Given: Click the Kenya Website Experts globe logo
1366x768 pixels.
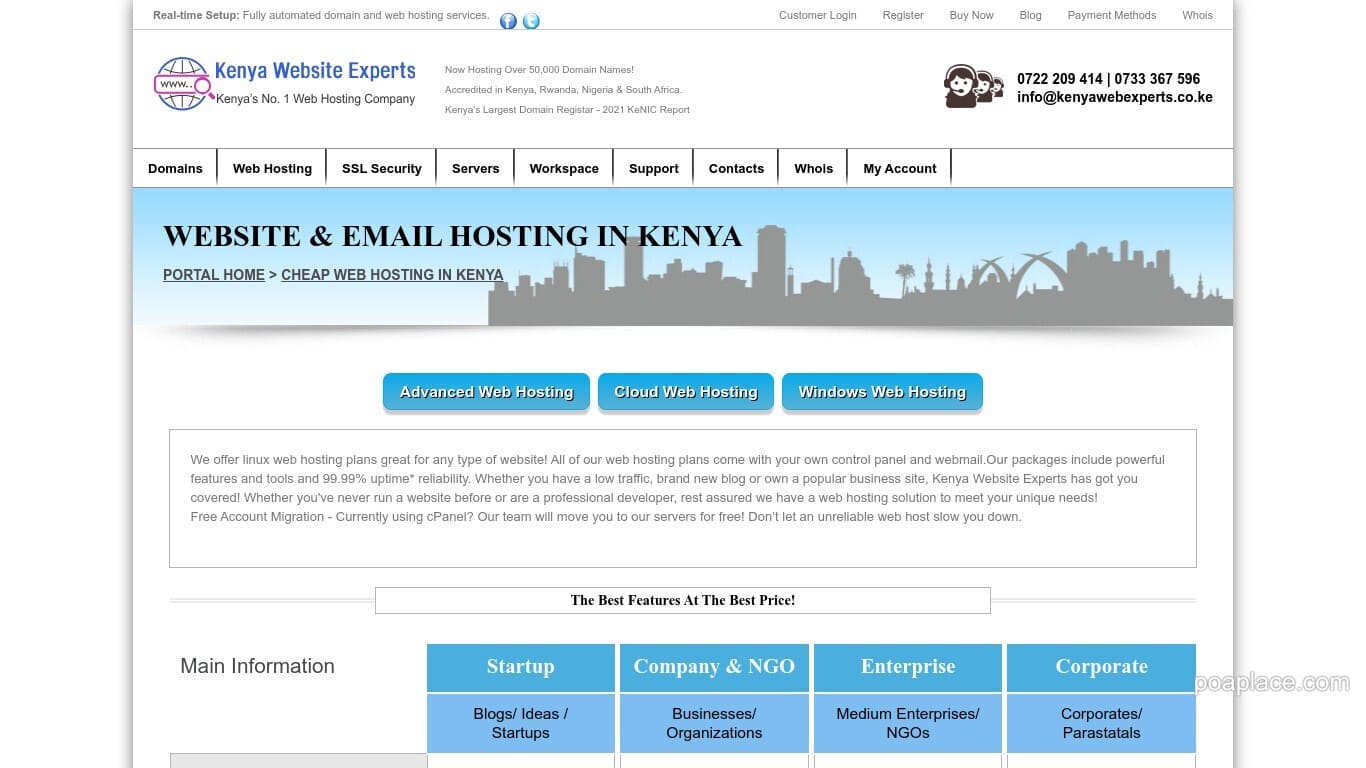Looking at the screenshot, I should pos(181,85).
